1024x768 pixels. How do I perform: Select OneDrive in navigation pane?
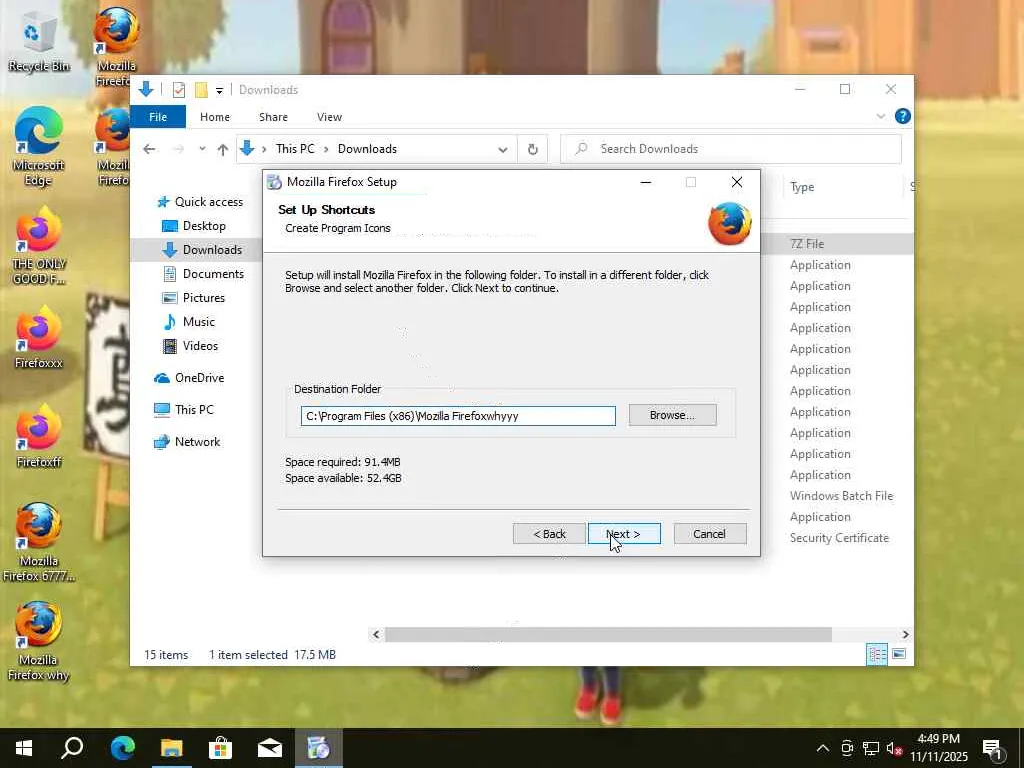pyautogui.click(x=189, y=377)
